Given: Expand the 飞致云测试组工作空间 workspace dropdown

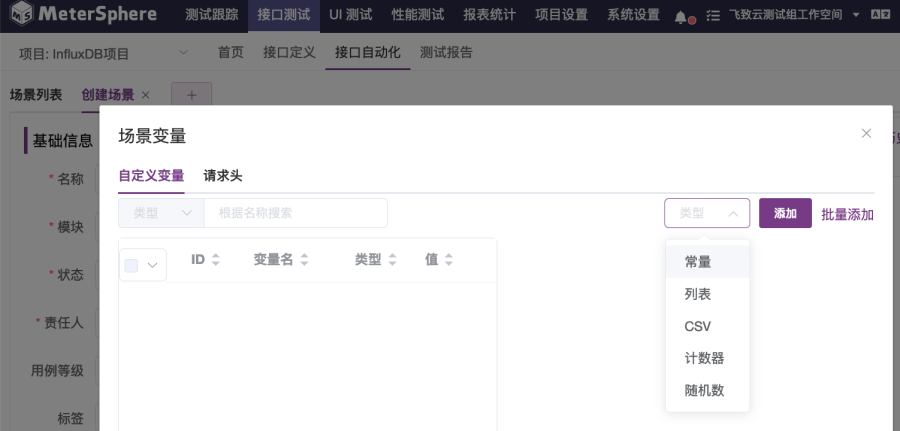Looking at the screenshot, I should (794, 15).
